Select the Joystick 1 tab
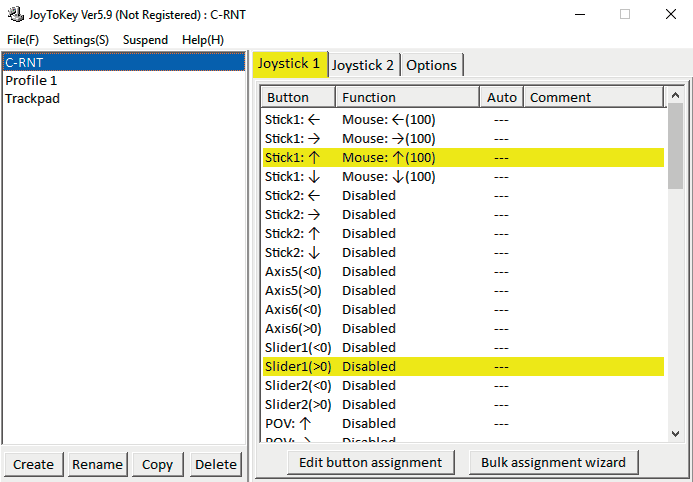The height and width of the screenshot is (482, 693). tap(289, 64)
